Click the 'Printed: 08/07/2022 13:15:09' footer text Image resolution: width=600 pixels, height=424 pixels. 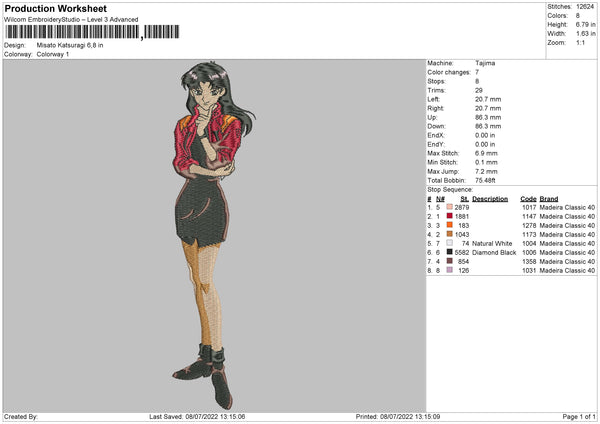(398, 416)
